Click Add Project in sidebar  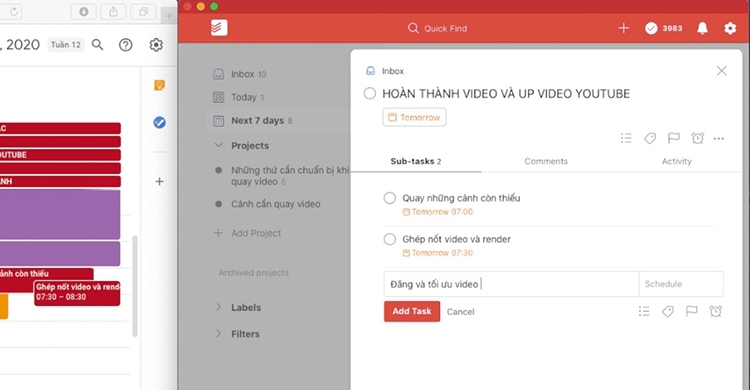click(x=256, y=233)
